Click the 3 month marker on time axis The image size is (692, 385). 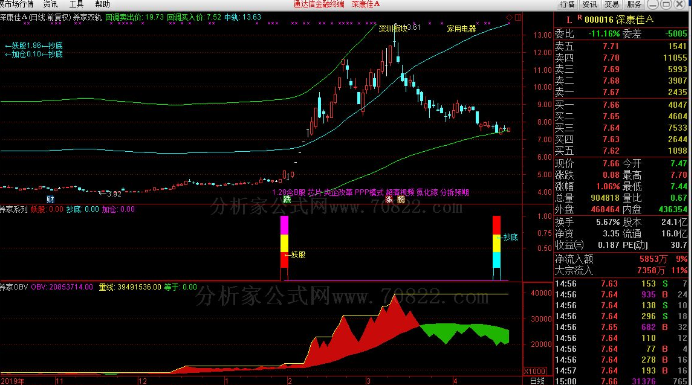click(368, 381)
